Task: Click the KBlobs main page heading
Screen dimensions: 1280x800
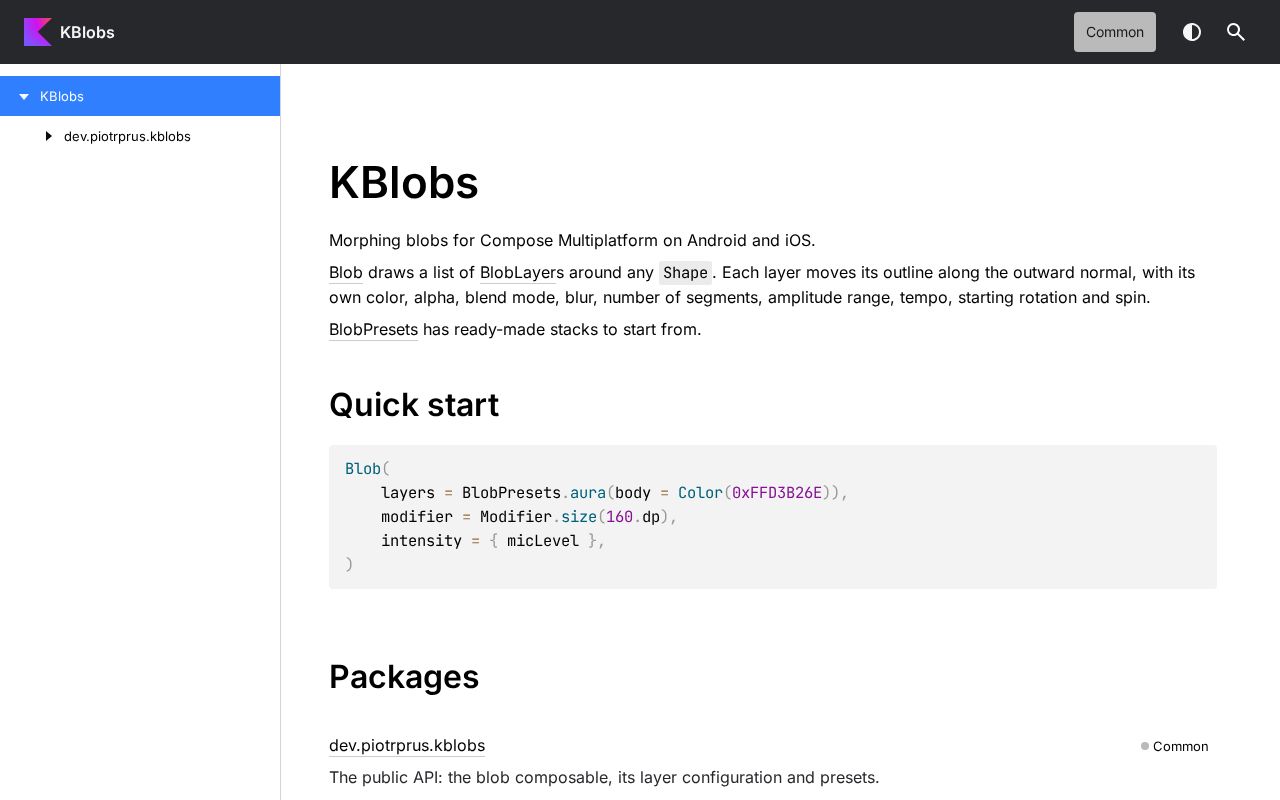Action: click(x=404, y=183)
